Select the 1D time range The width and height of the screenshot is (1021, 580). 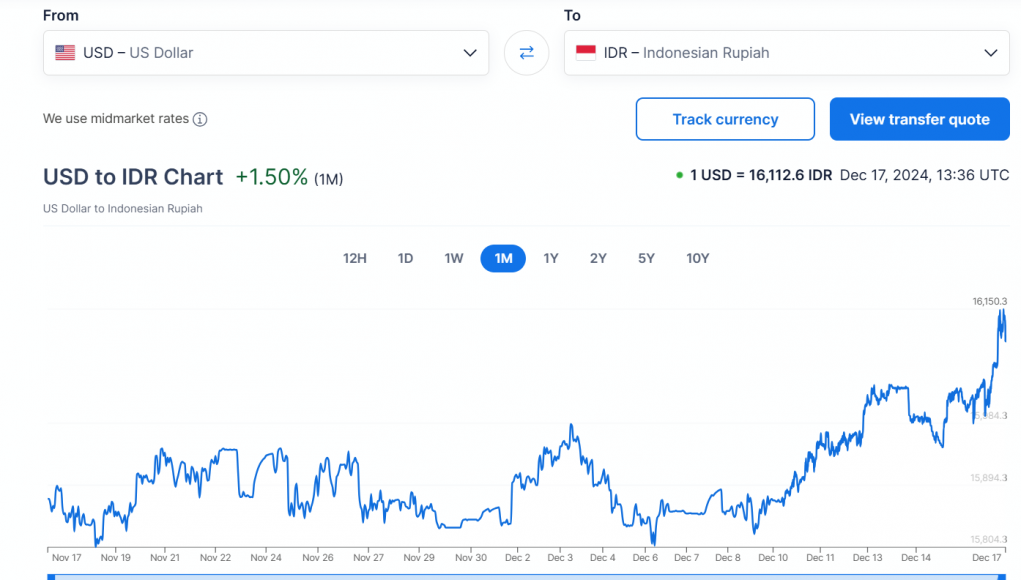[x=405, y=258]
